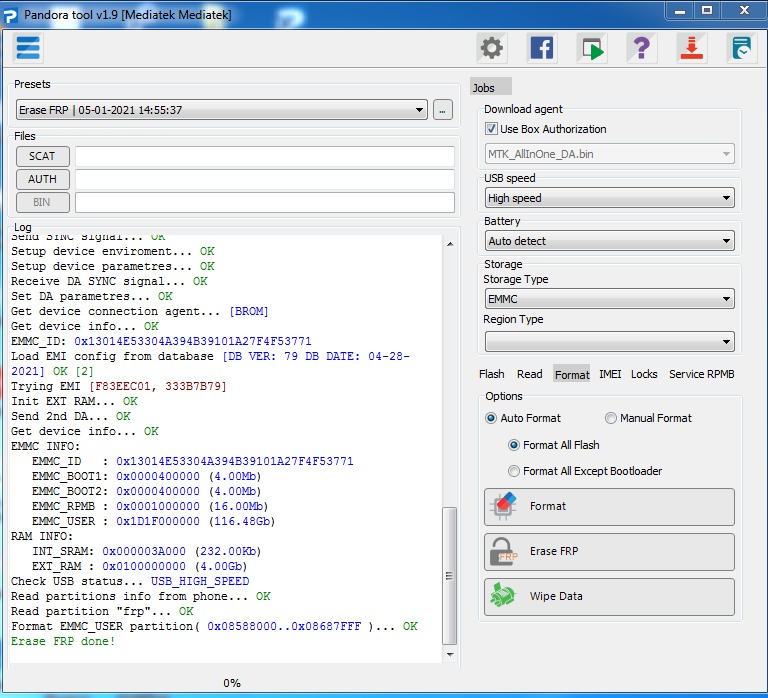Viewport: 768px width, 698px height.
Task: Expand the USB speed High speed dropdown
Action: point(609,198)
